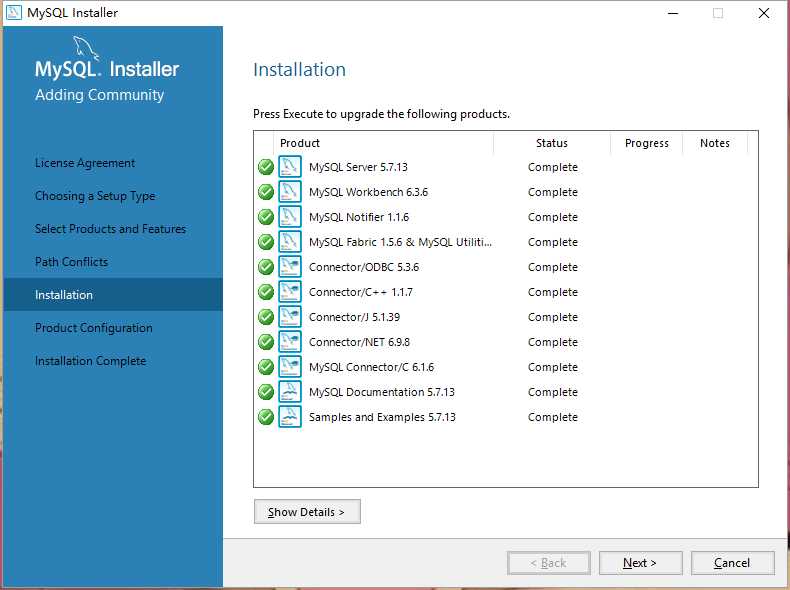Click the Notes column header
Screen dimensions: 790x590
(715, 143)
